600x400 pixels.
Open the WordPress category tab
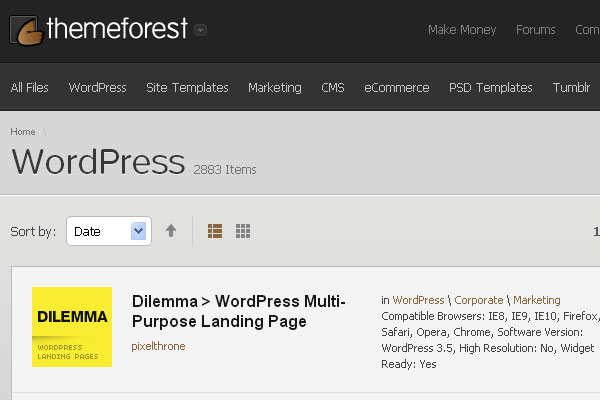pos(98,88)
